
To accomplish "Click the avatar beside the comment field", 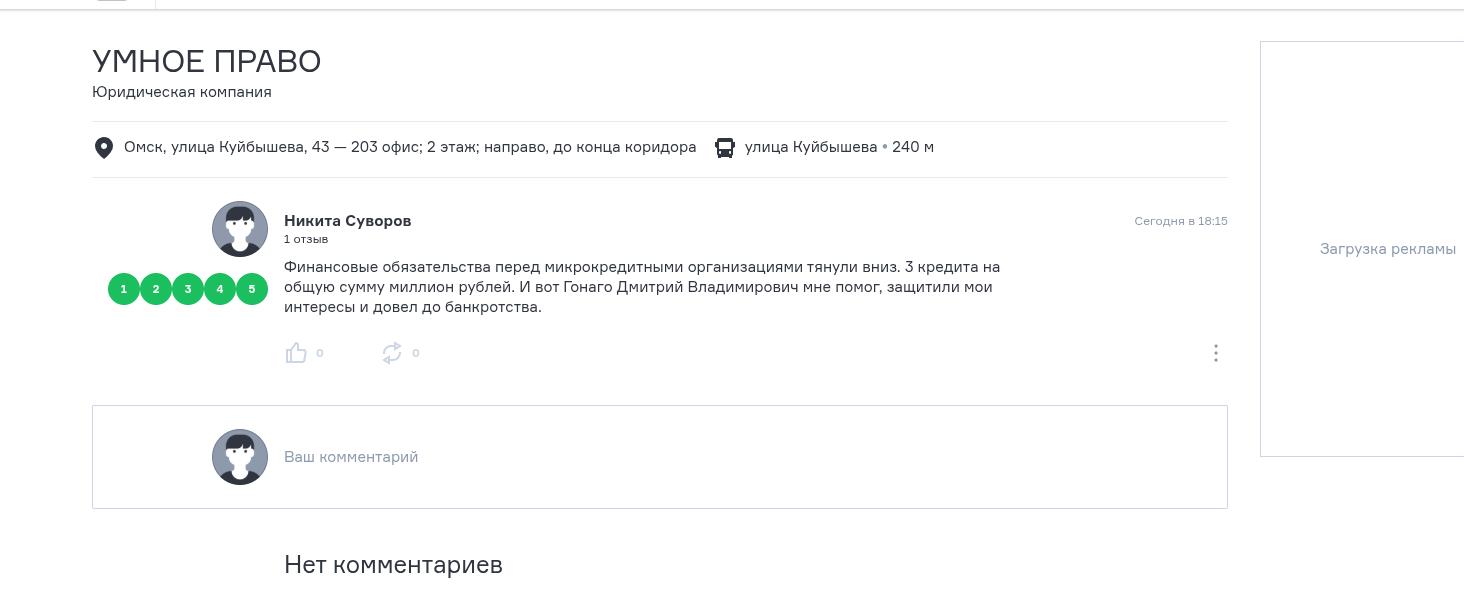I will (x=240, y=457).
